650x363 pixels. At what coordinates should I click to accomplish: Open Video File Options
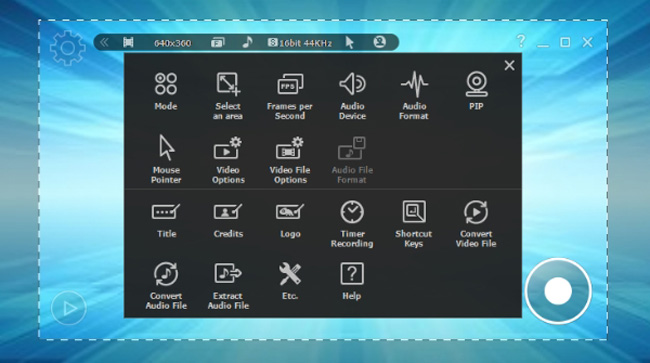tap(290, 160)
